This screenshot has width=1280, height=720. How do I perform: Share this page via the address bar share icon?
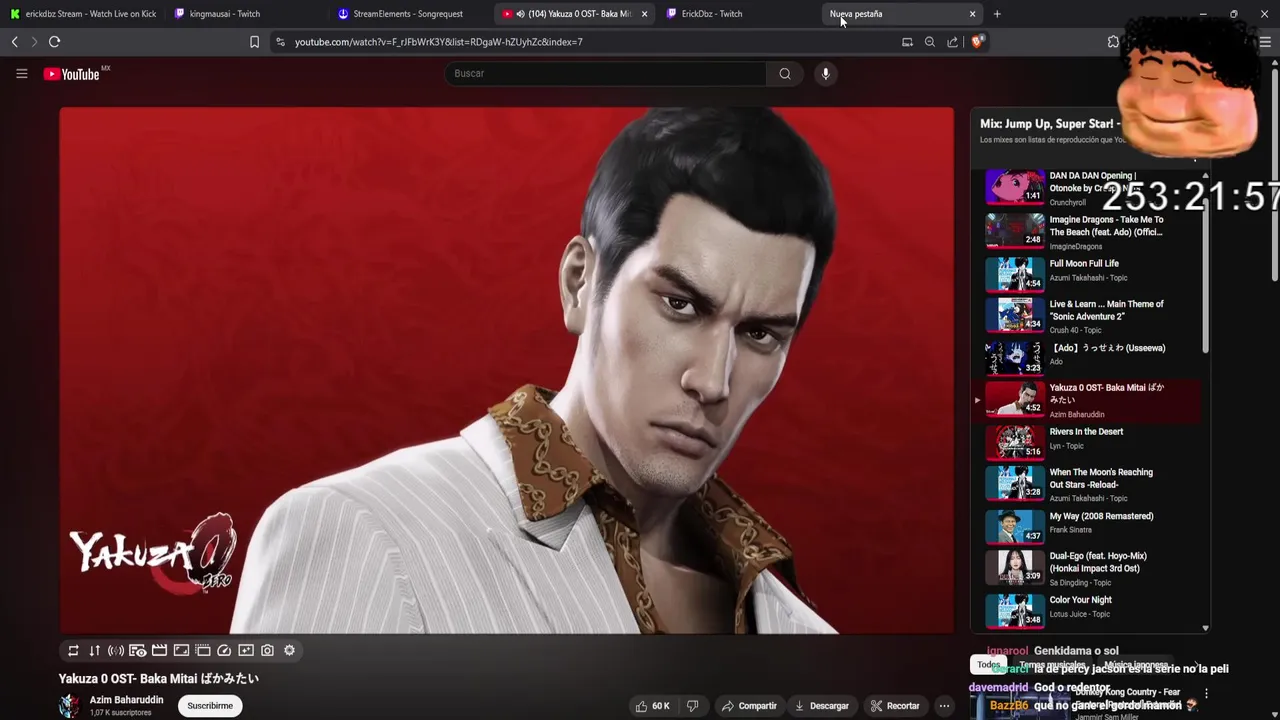(952, 42)
